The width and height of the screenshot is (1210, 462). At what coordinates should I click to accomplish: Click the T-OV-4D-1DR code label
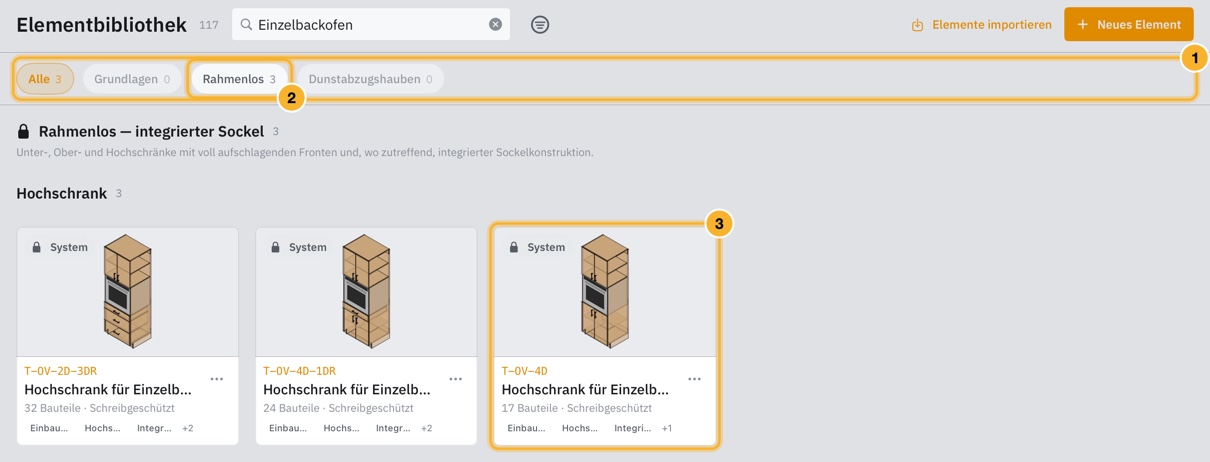click(300, 371)
